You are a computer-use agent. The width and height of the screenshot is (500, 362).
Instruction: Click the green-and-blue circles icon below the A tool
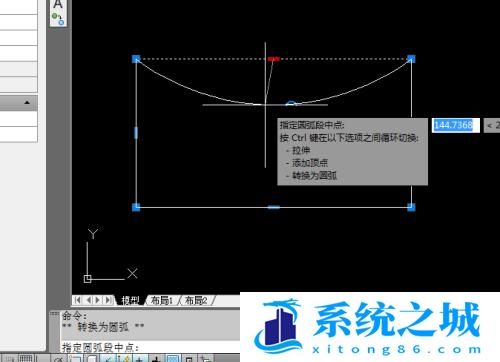(58, 19)
